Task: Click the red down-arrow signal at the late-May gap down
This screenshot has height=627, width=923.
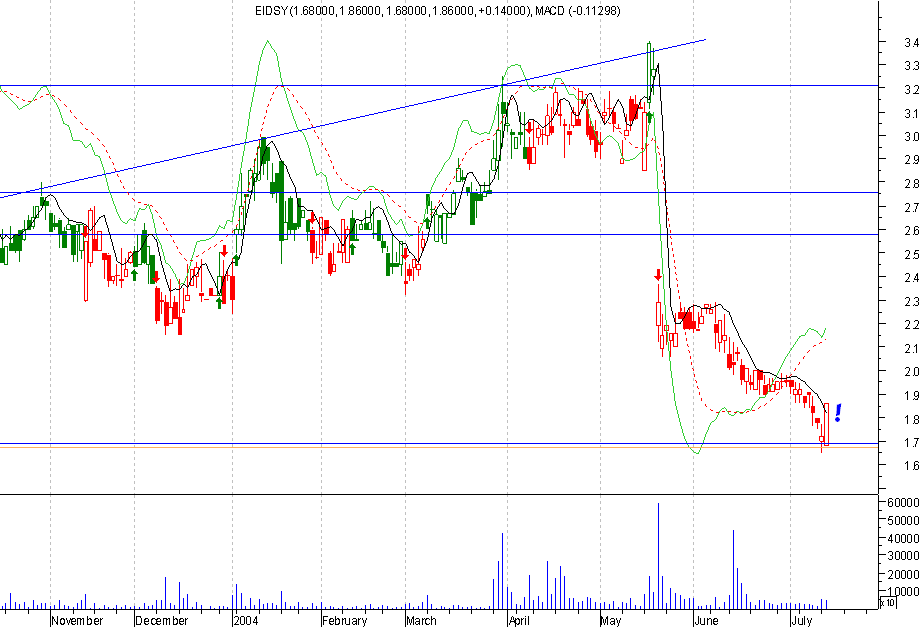Action: pyautogui.click(x=658, y=275)
